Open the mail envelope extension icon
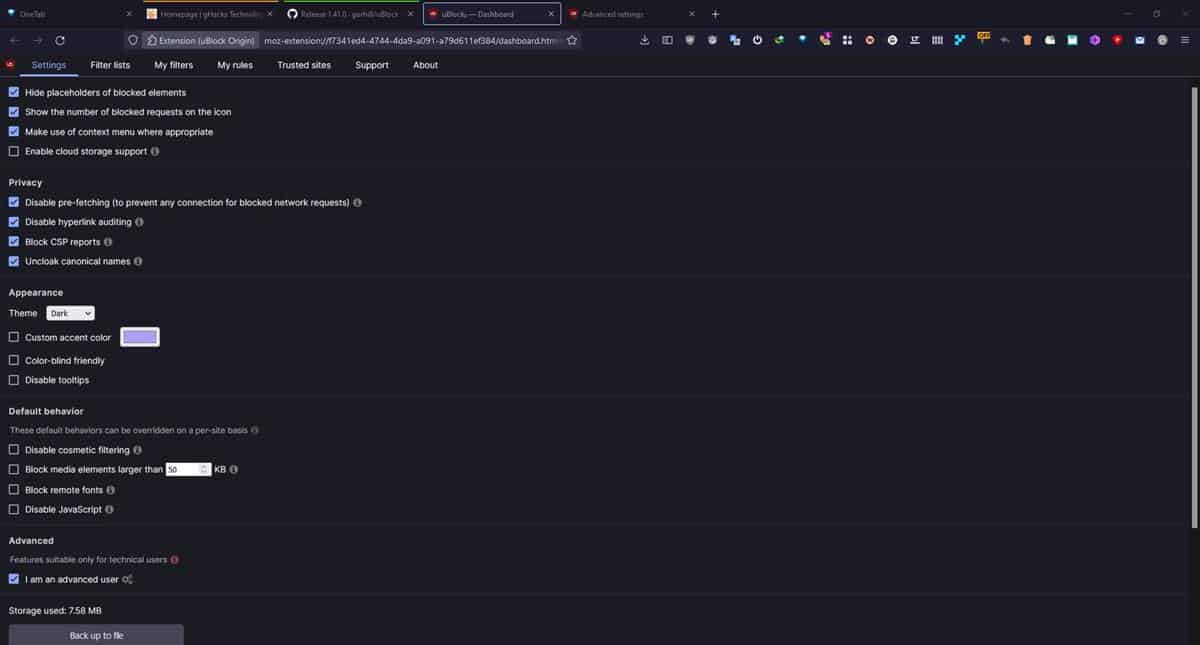Viewport: 1200px width, 645px height. (x=1139, y=41)
